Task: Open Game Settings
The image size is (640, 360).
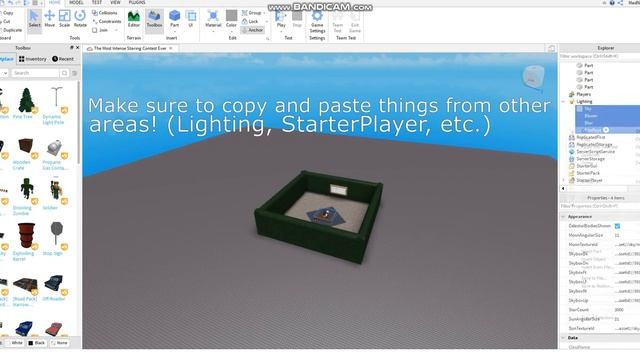Action: point(317,21)
